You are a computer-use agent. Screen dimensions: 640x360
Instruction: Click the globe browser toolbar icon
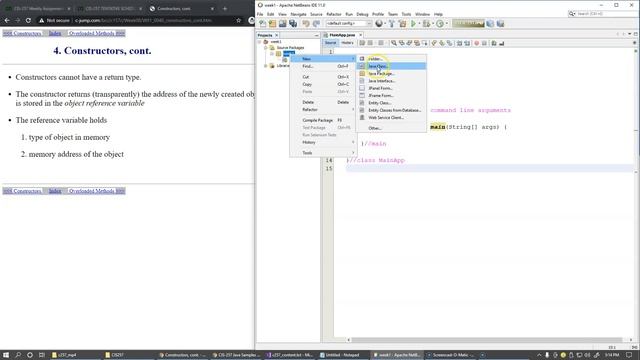pyautogui.click(x=379, y=24)
